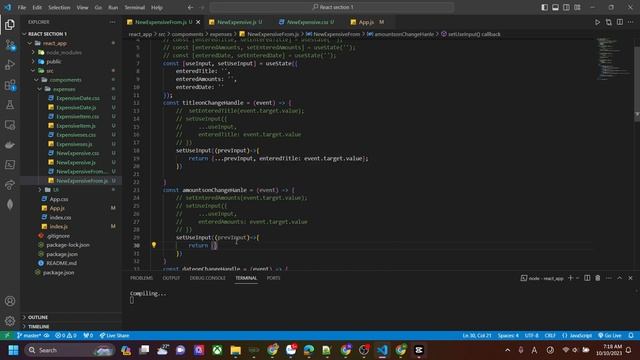This screenshot has width=640, height=360.
Task: Open index.css file in explorer
Action: click(x=60, y=218)
